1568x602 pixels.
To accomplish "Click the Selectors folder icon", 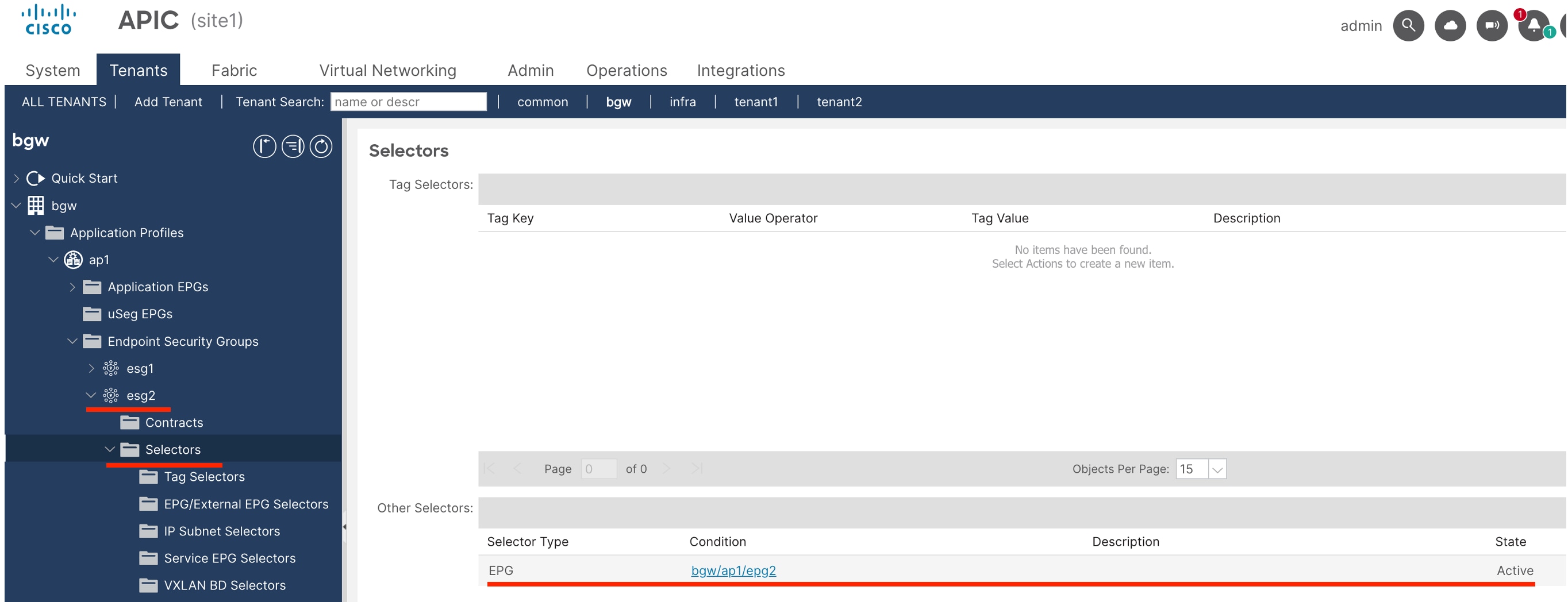I will 130,449.
